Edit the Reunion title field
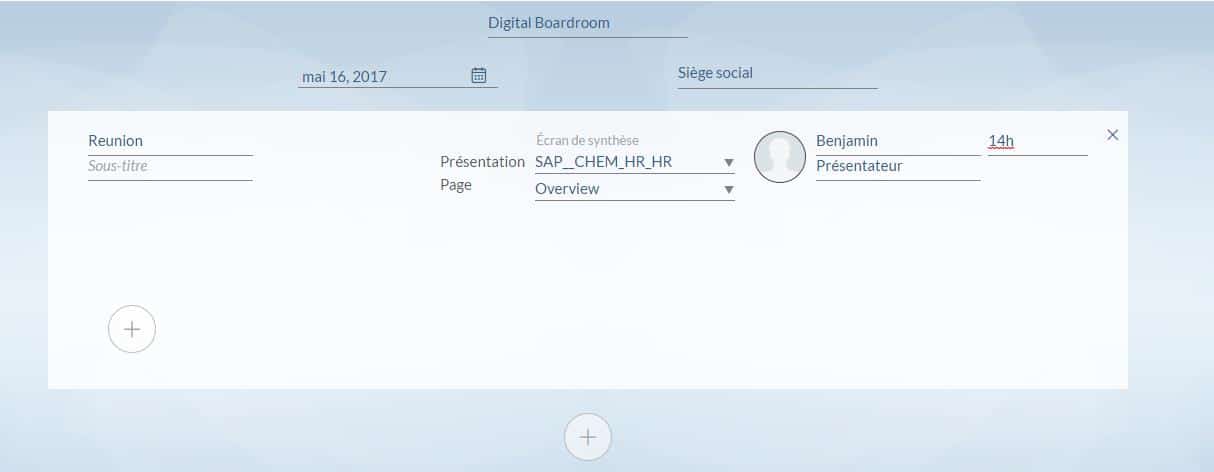This screenshot has height=472, width=1214. pyautogui.click(x=170, y=142)
